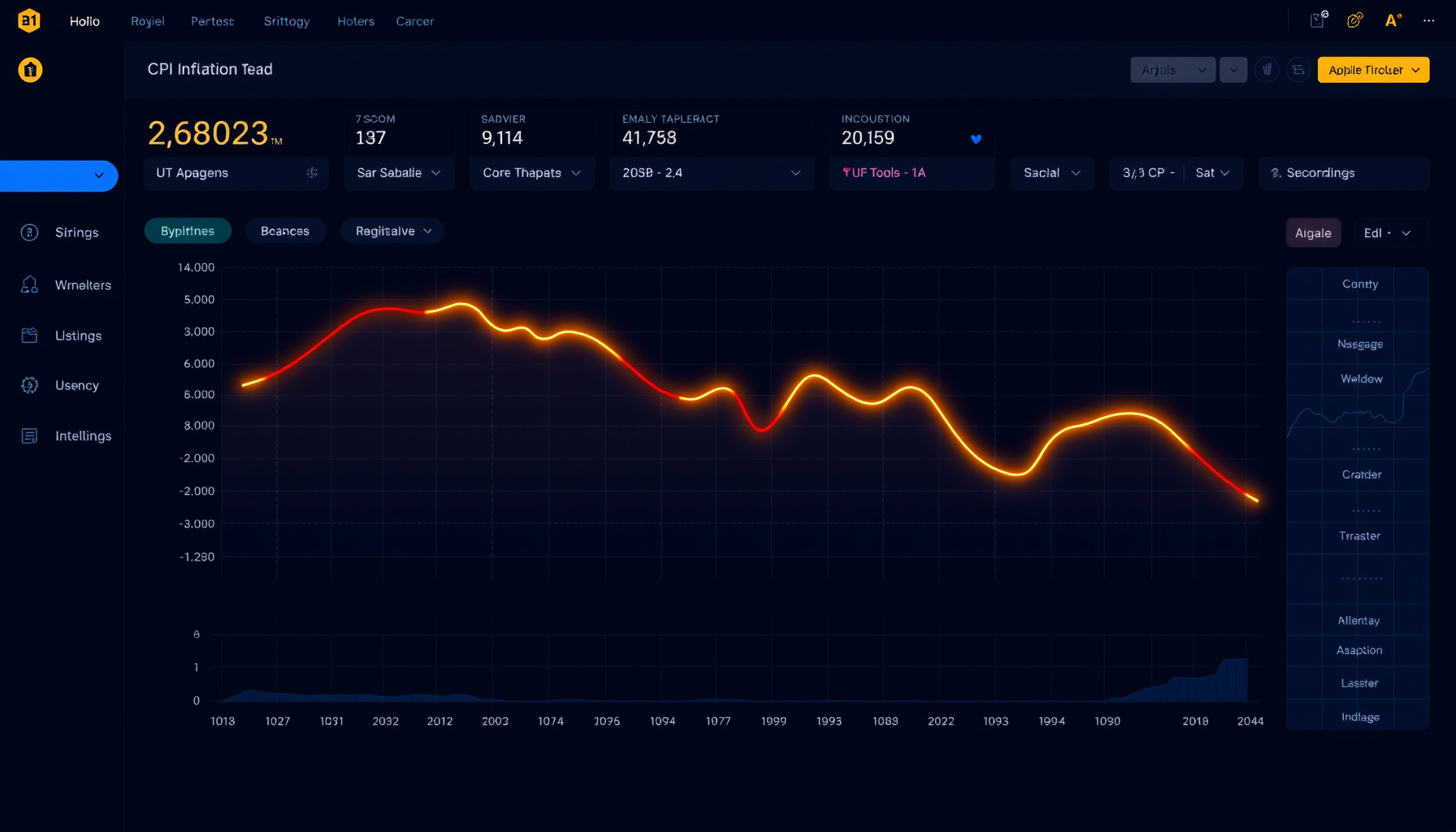The width and height of the screenshot is (1456, 832).
Task: Open the yellow home icon in sidebar
Action: (30, 70)
